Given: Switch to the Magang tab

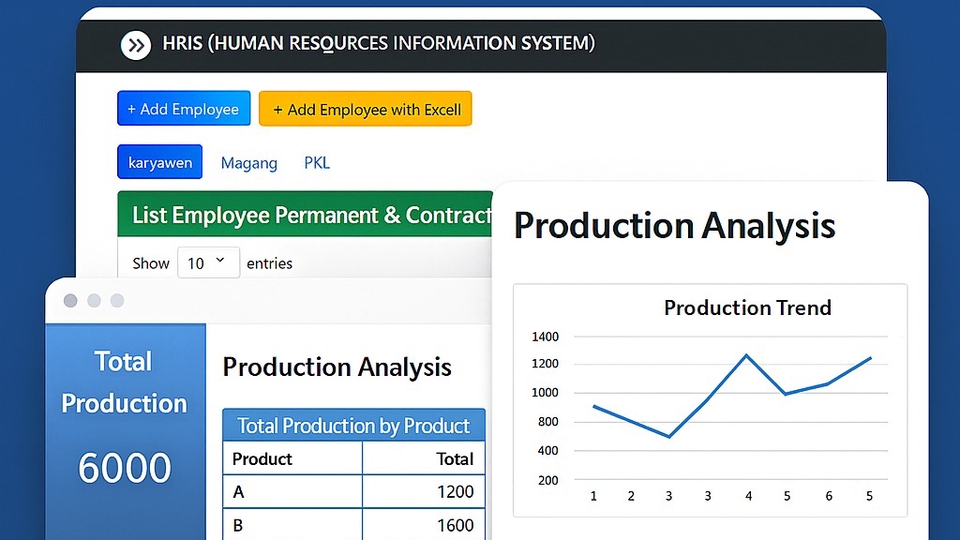Looking at the screenshot, I should pos(249,162).
